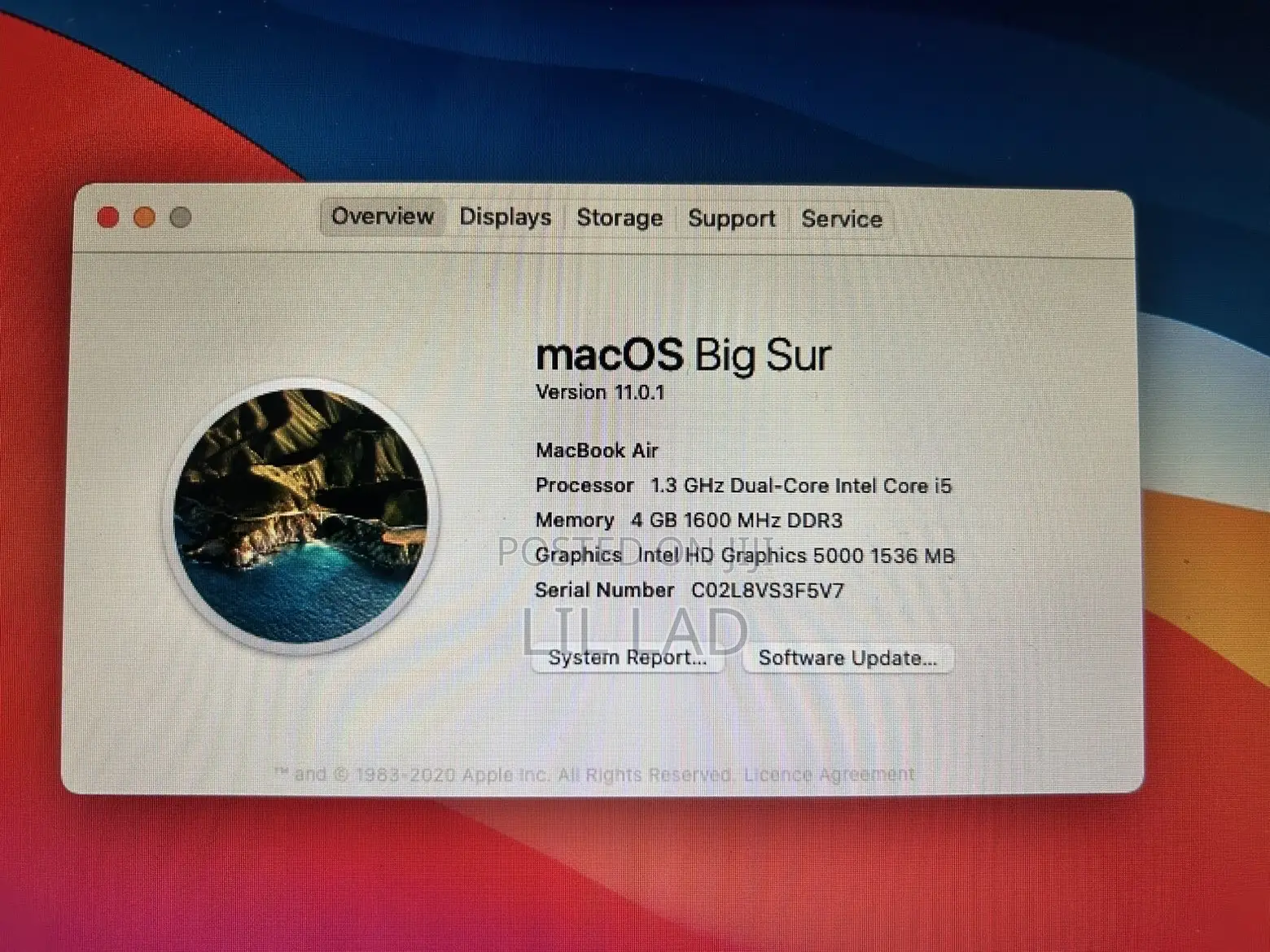This screenshot has height=952, width=1270.
Task: Click Intel HD Graphics 5000 1536 MB
Action: point(796,556)
